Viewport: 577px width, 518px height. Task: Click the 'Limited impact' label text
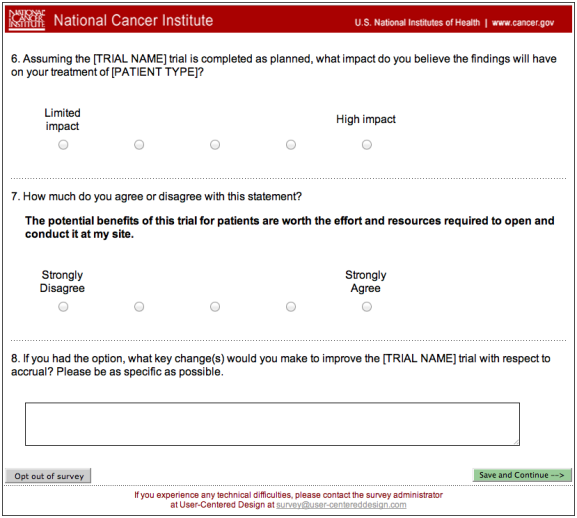62,119
